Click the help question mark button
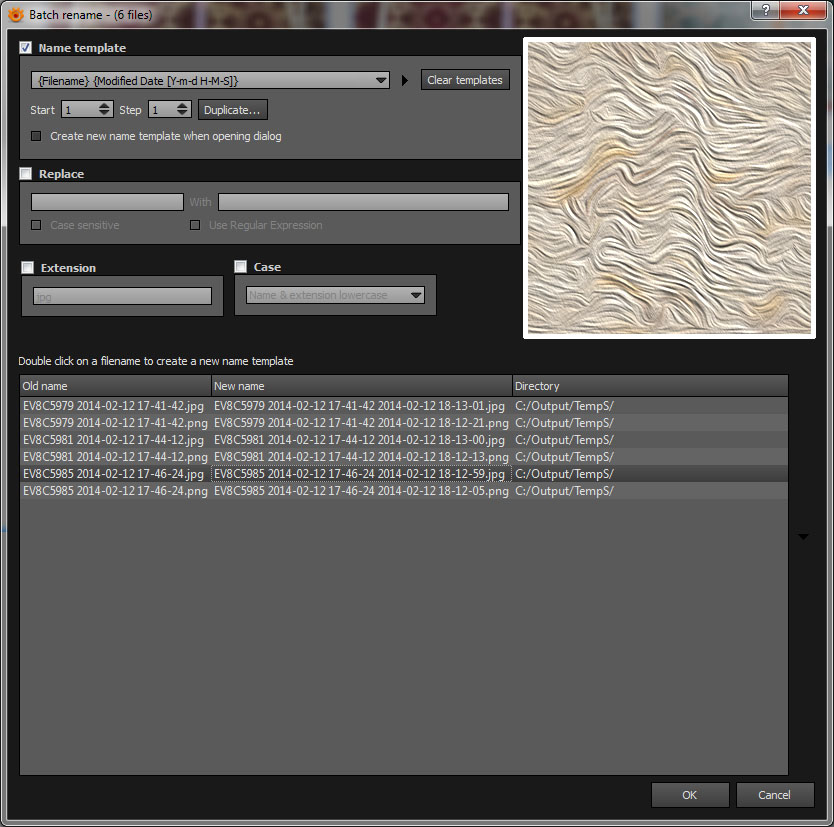 [765, 10]
